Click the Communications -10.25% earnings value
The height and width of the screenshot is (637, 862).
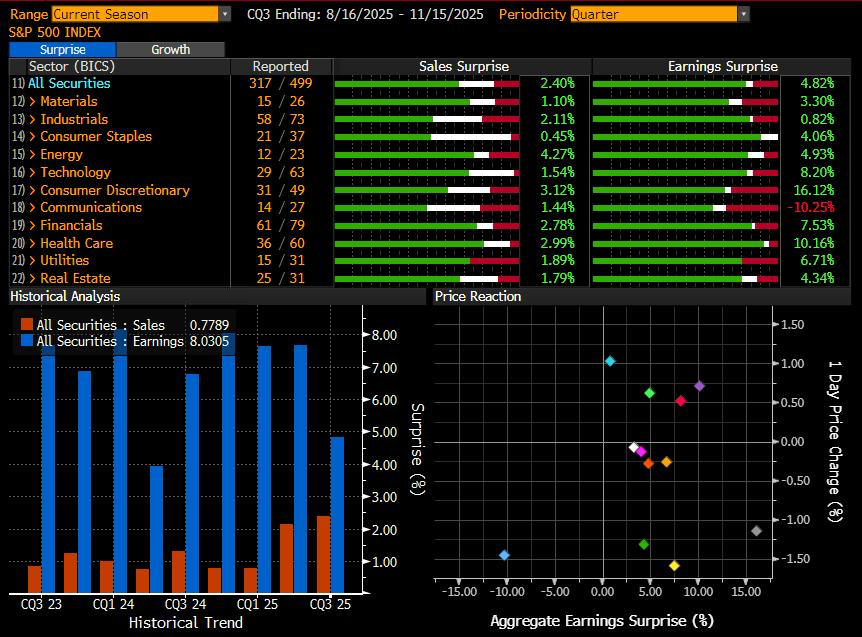(x=810, y=208)
